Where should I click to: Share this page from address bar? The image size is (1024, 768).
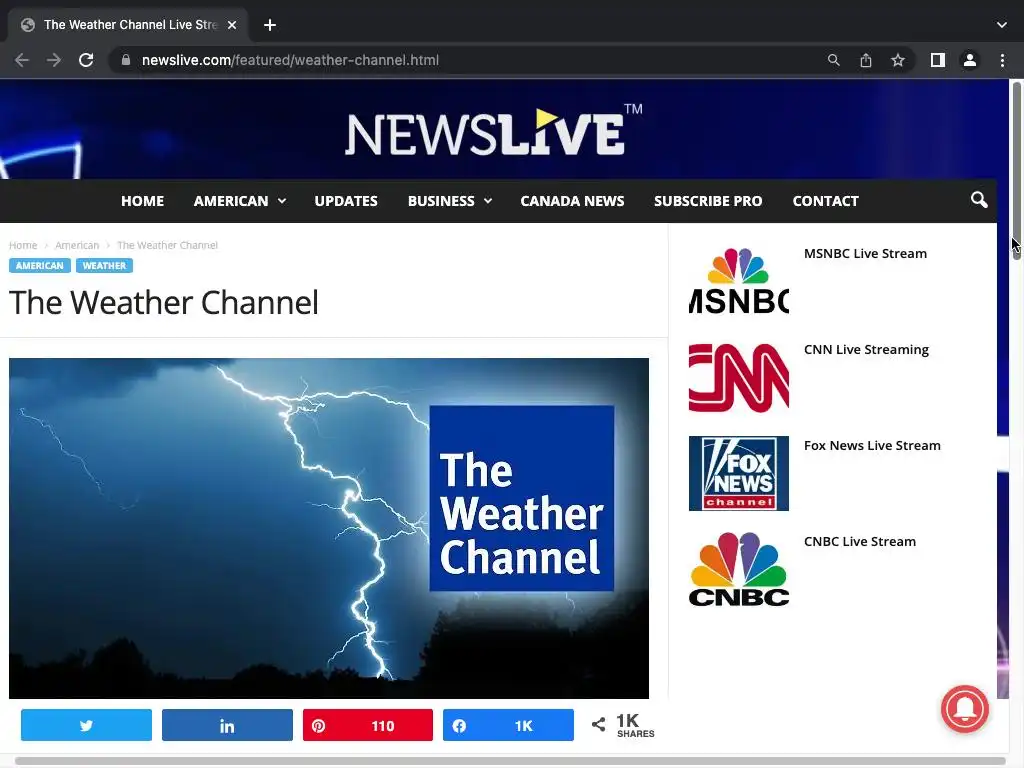(x=866, y=60)
